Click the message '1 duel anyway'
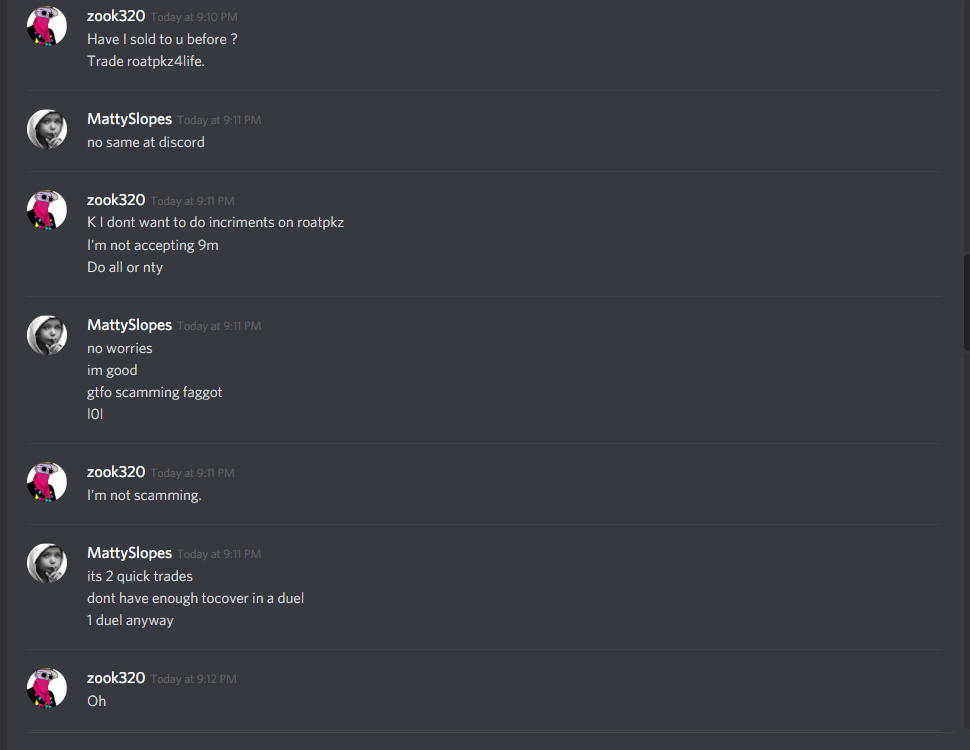970x750 pixels. (130, 621)
